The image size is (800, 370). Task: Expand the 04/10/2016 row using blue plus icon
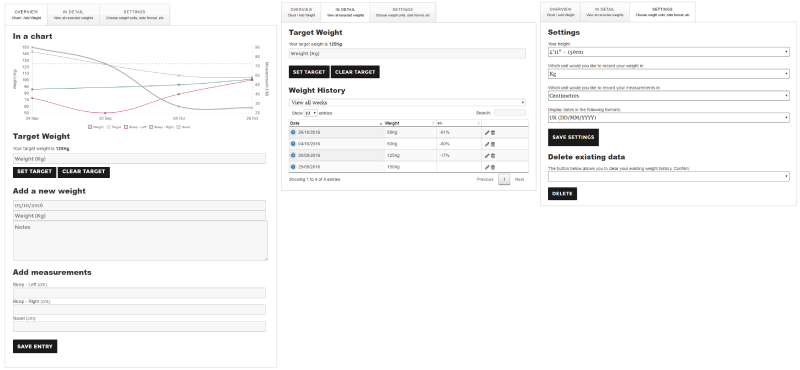[x=293, y=144]
